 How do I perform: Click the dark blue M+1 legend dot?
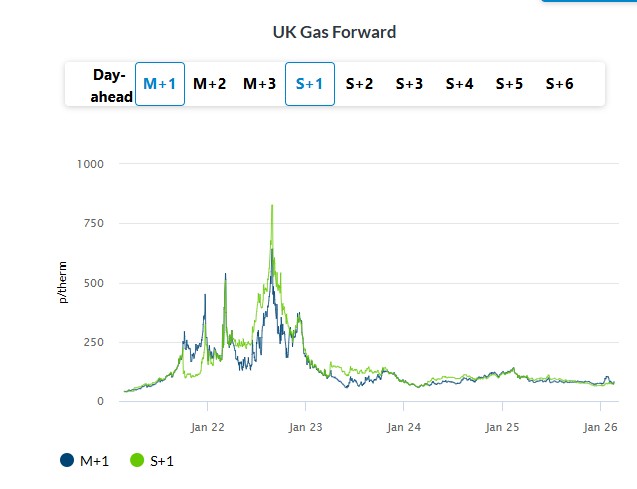coord(67,460)
